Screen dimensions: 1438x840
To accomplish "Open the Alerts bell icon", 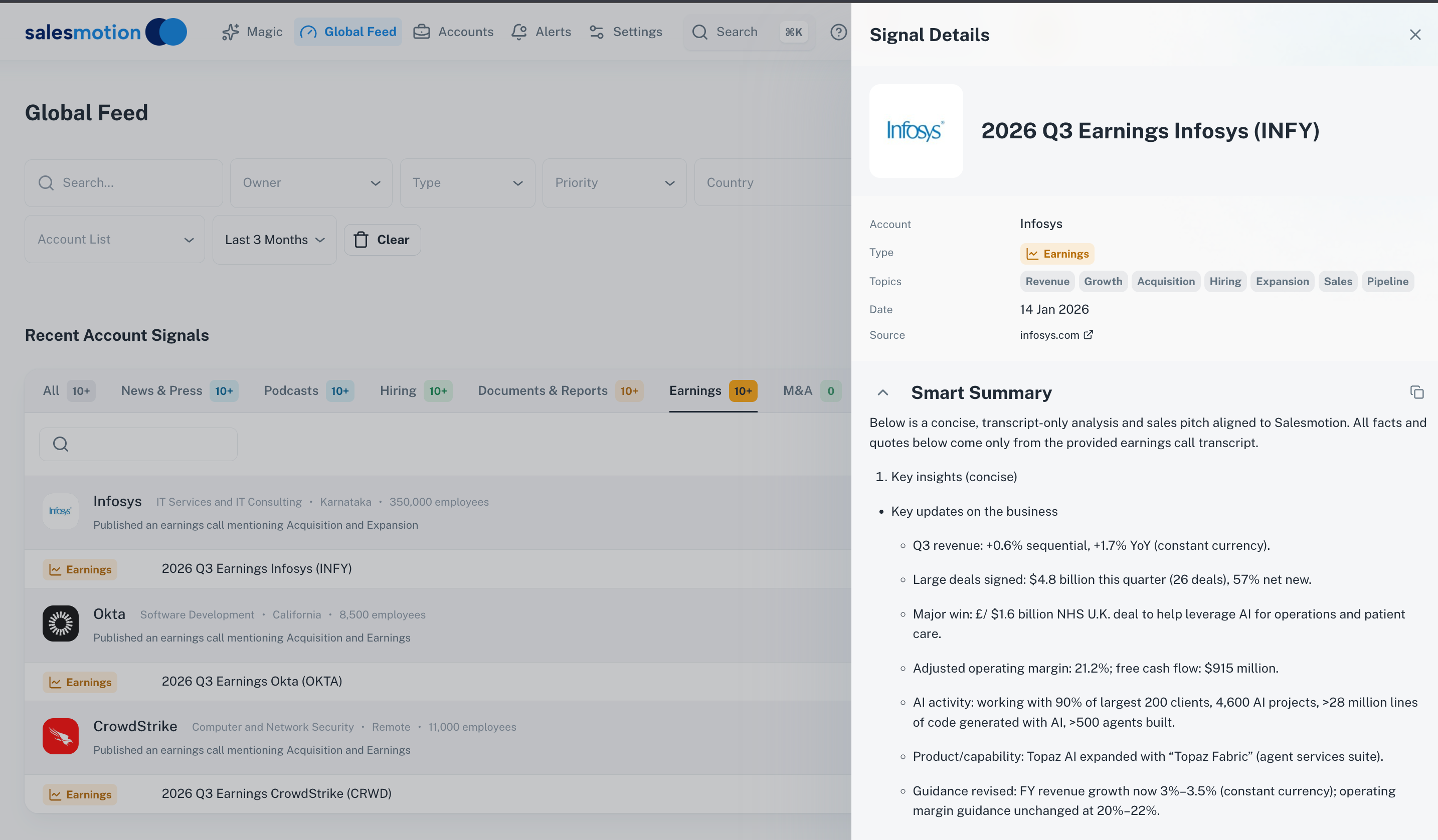I will [519, 32].
